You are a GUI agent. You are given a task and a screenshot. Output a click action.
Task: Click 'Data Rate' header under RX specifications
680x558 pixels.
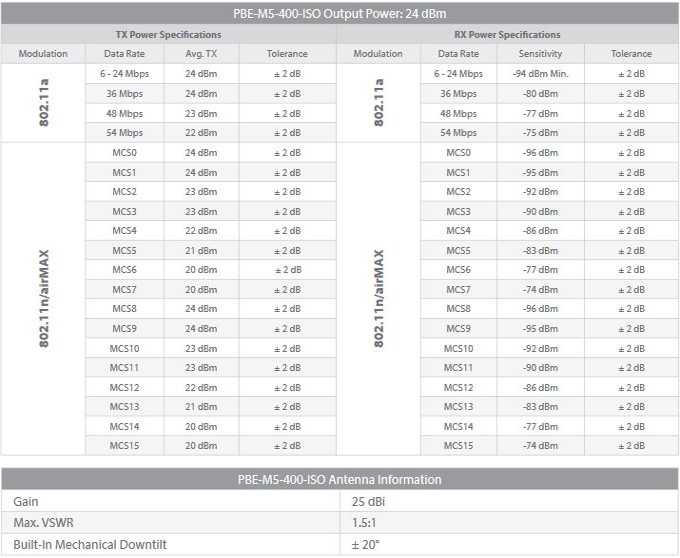(x=458, y=54)
